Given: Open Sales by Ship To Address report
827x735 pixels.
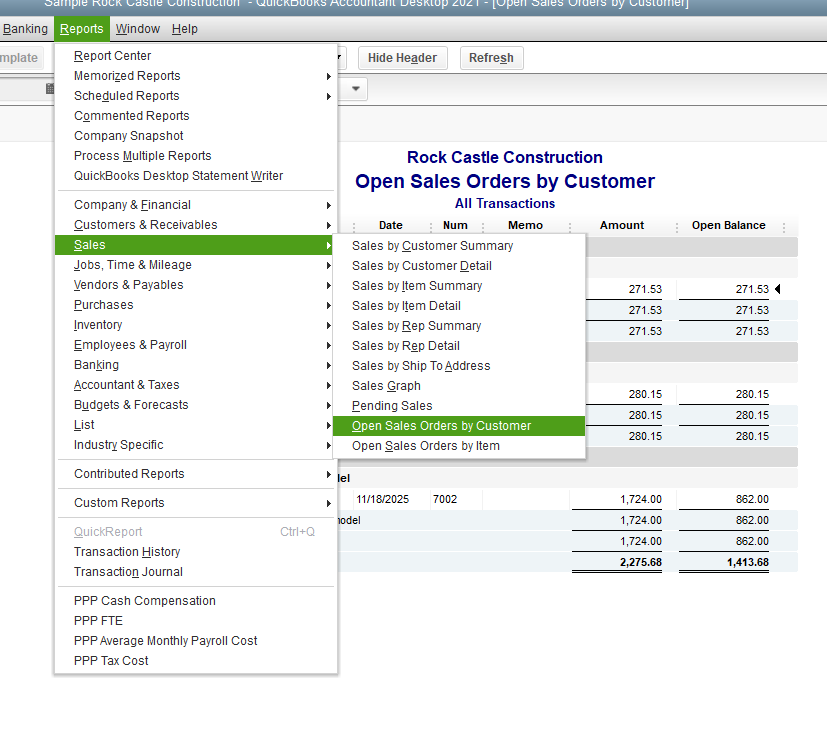Looking at the screenshot, I should pos(459,366).
